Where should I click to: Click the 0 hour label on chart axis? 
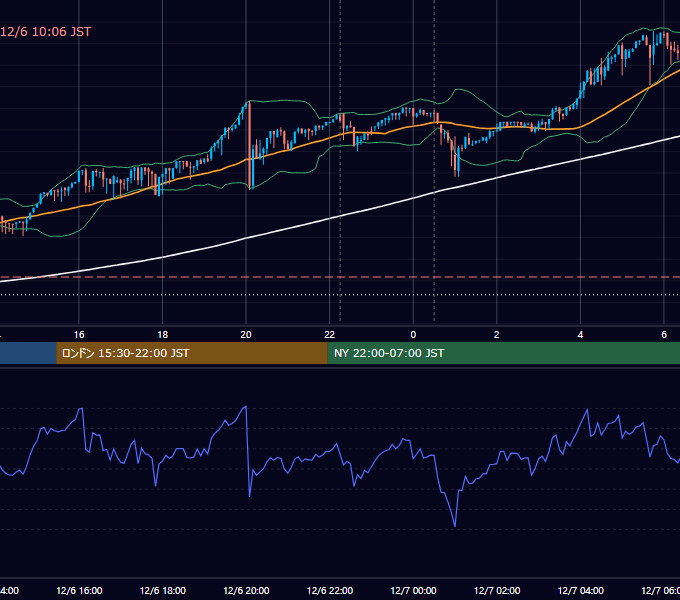point(413,335)
